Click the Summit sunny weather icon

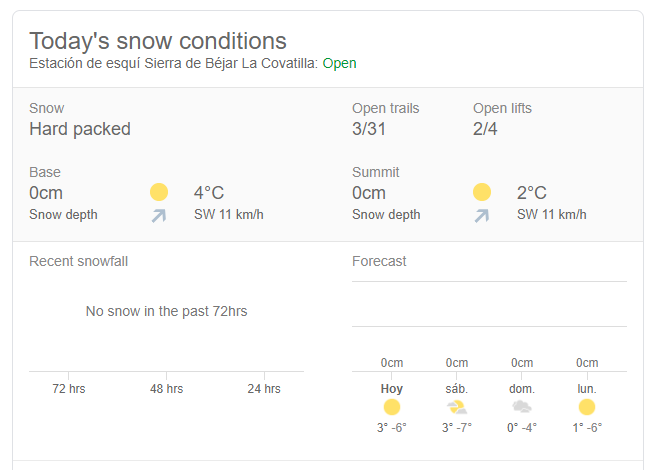[x=482, y=192]
